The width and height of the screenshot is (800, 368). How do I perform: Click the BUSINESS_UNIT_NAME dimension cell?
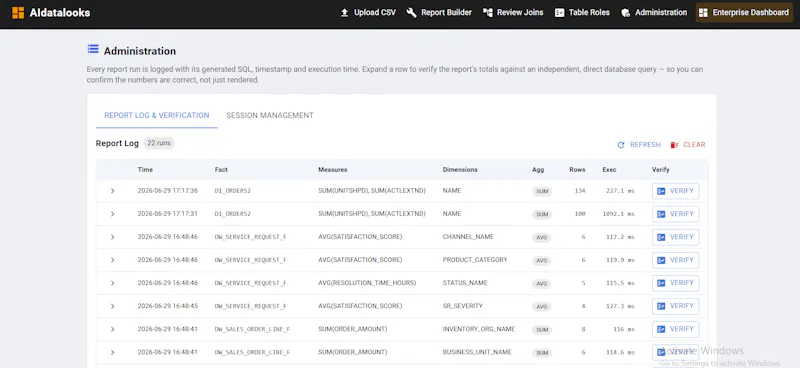[477, 352]
